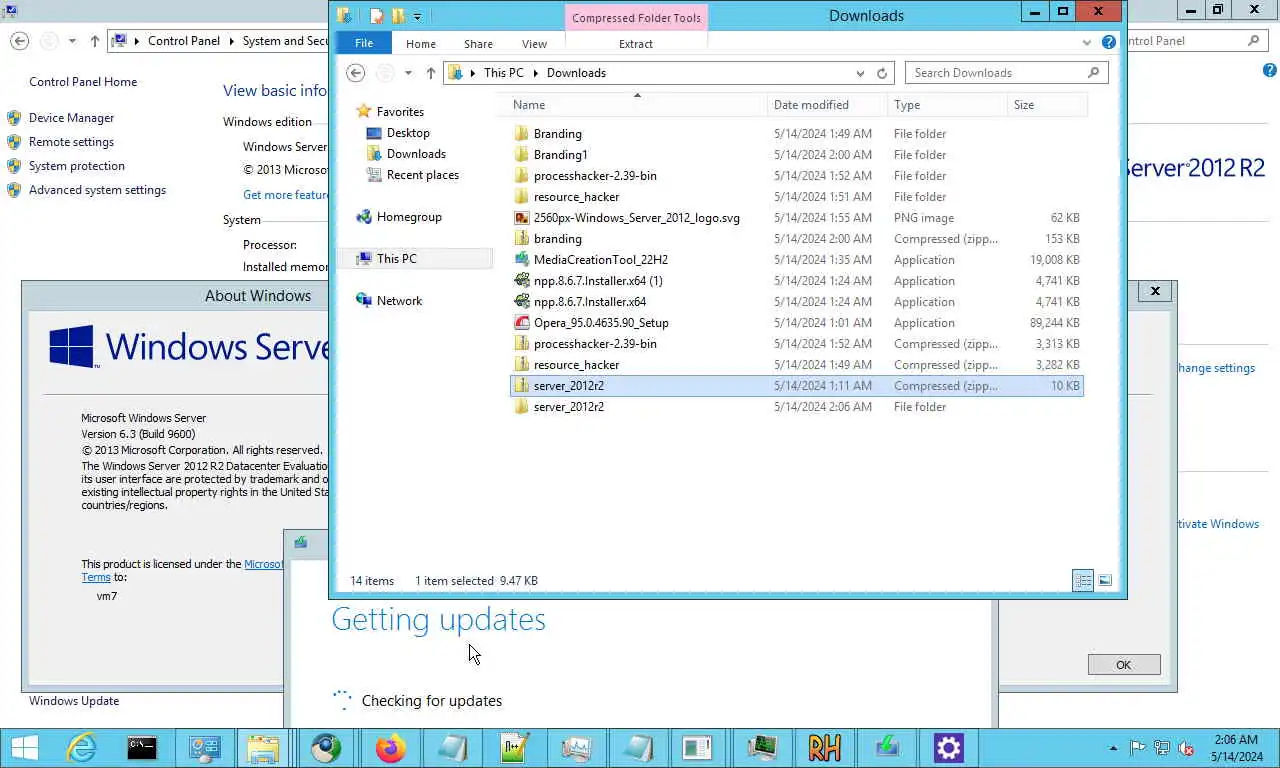Viewport: 1280px width, 768px height.
Task: Open the purple gear taskbar app
Action: point(948,748)
